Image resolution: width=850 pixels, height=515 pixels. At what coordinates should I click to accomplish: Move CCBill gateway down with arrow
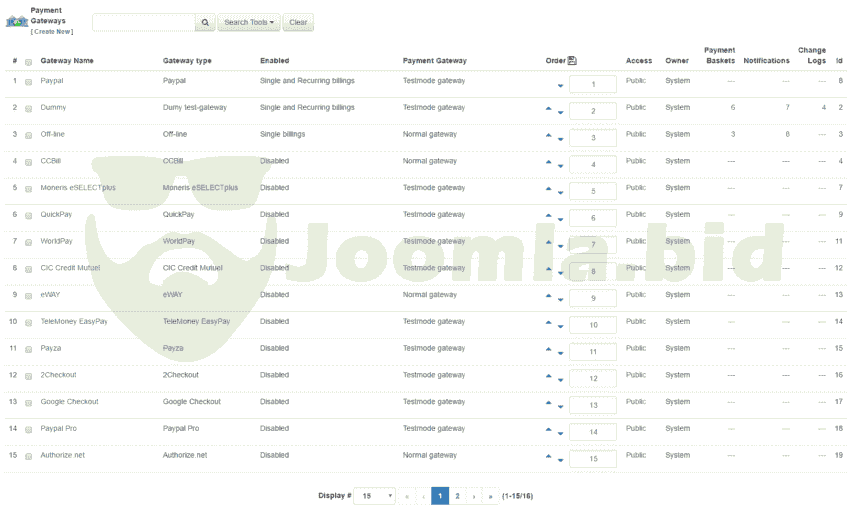tap(560, 166)
